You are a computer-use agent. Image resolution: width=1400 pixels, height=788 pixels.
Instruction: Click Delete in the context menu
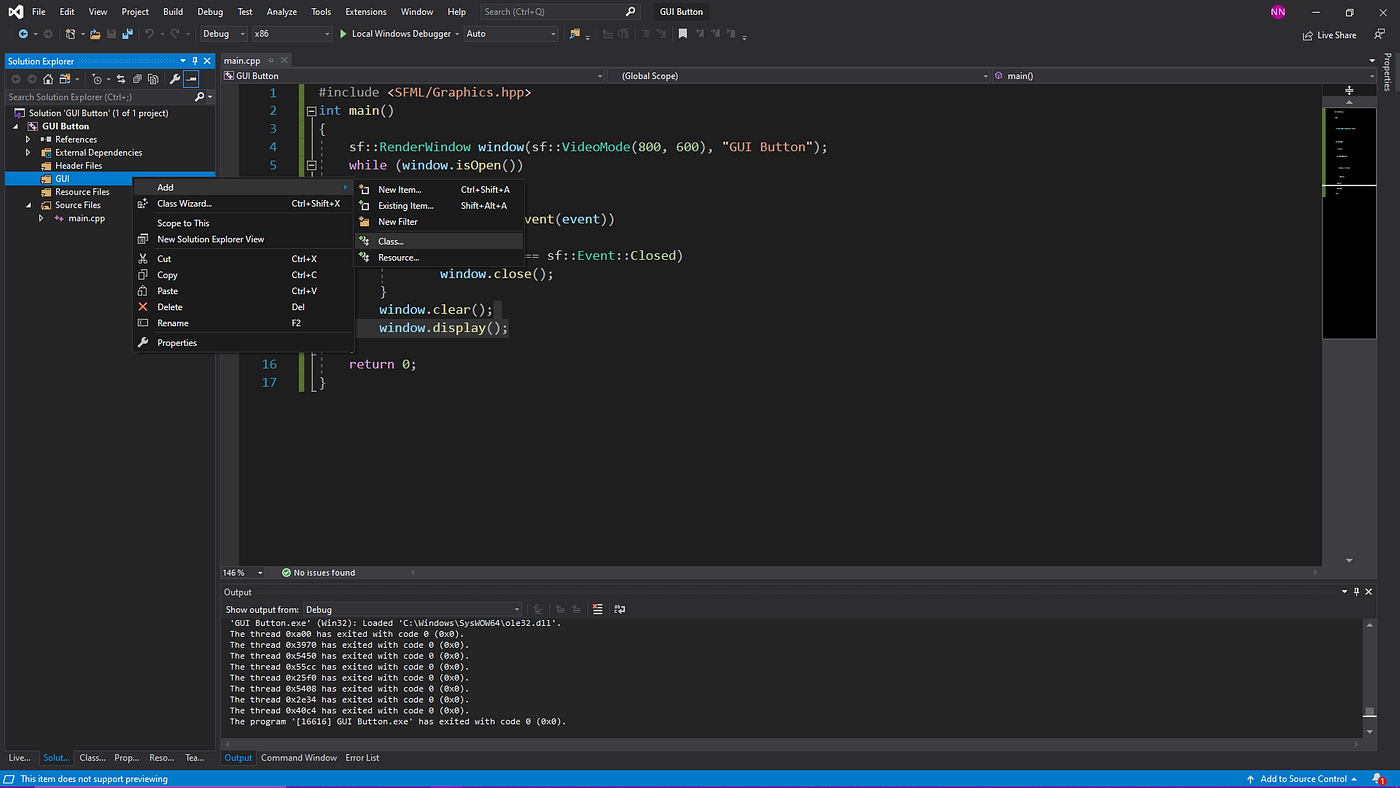(243, 307)
